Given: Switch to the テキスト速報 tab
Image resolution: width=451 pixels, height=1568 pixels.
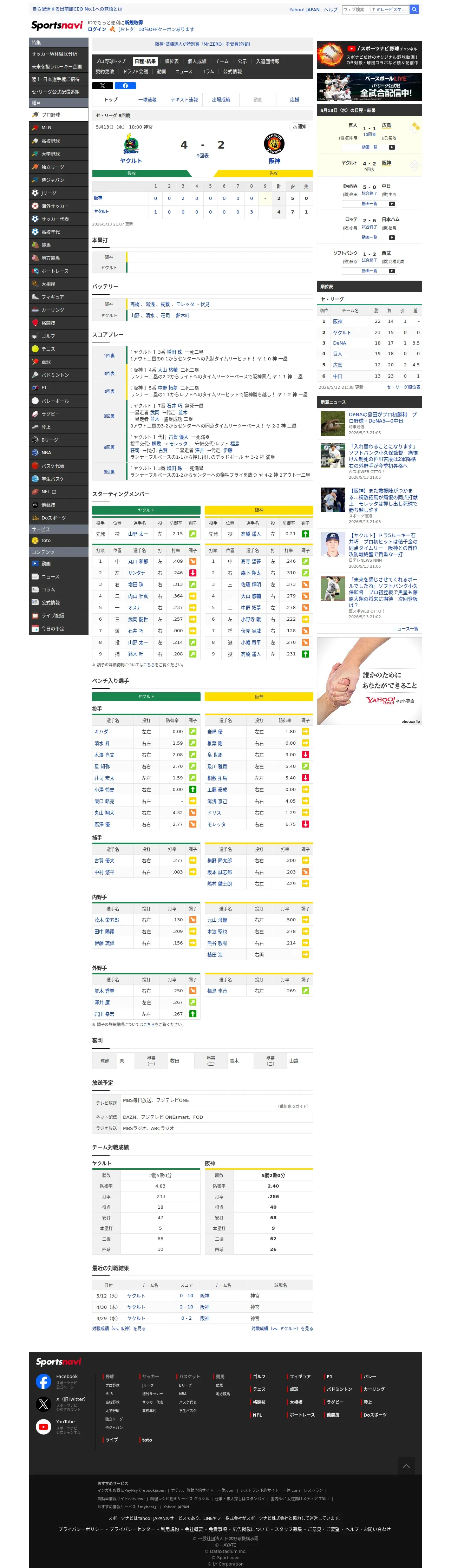Looking at the screenshot, I should 184,100.
